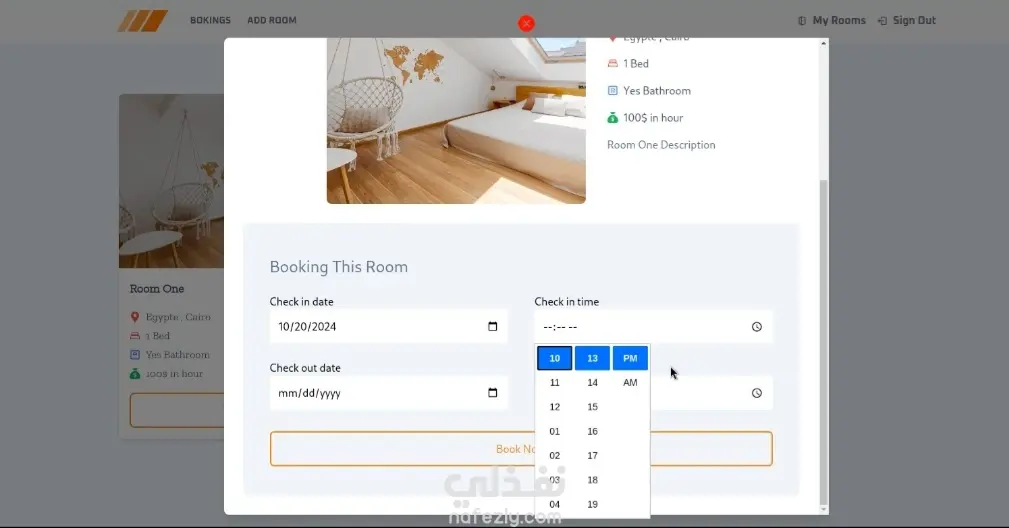Select minute 17 in time picker
This screenshot has height=528, width=1009.
click(x=593, y=455)
